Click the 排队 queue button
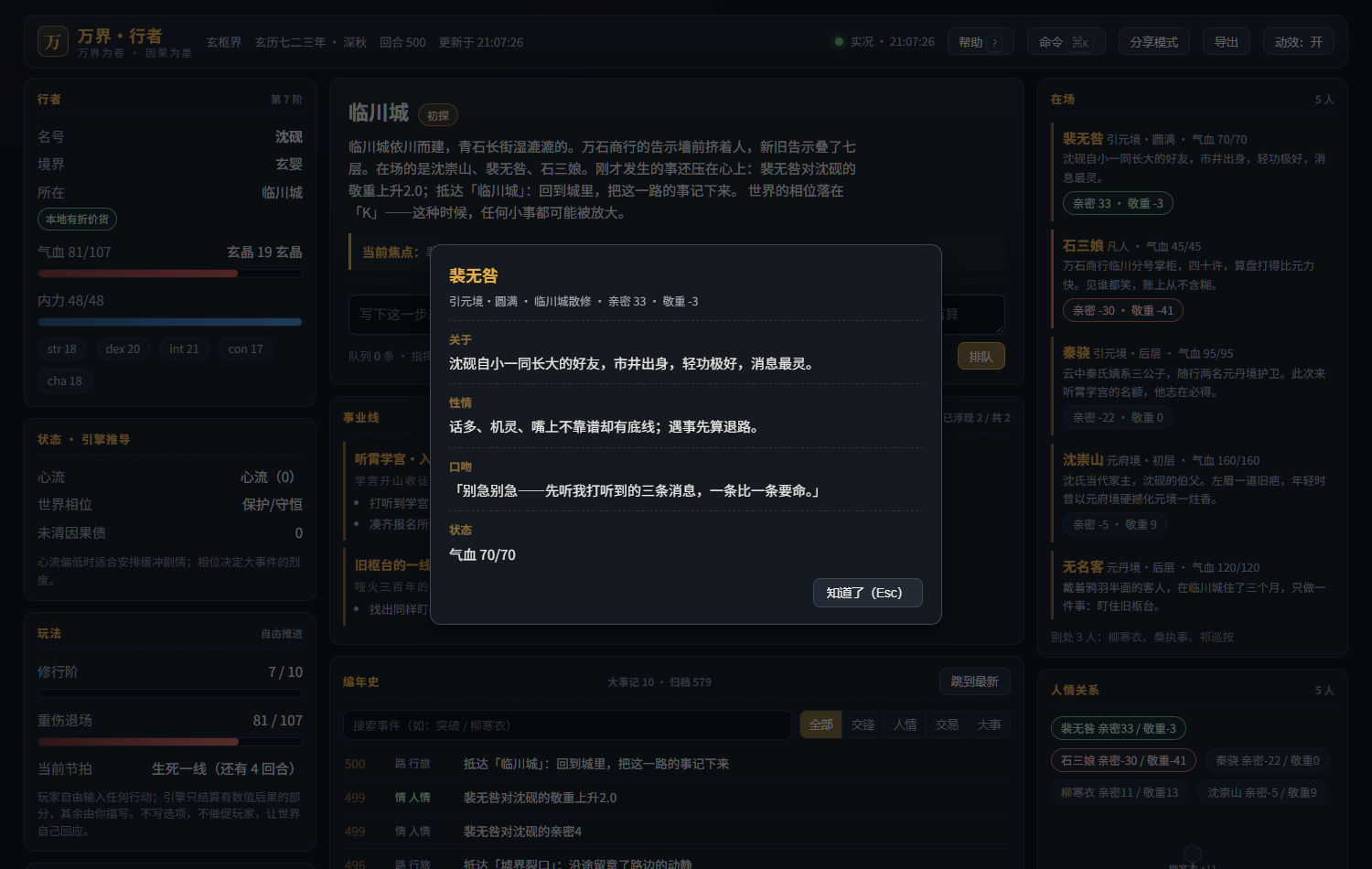The height and width of the screenshot is (869, 1372). pyautogui.click(x=981, y=357)
